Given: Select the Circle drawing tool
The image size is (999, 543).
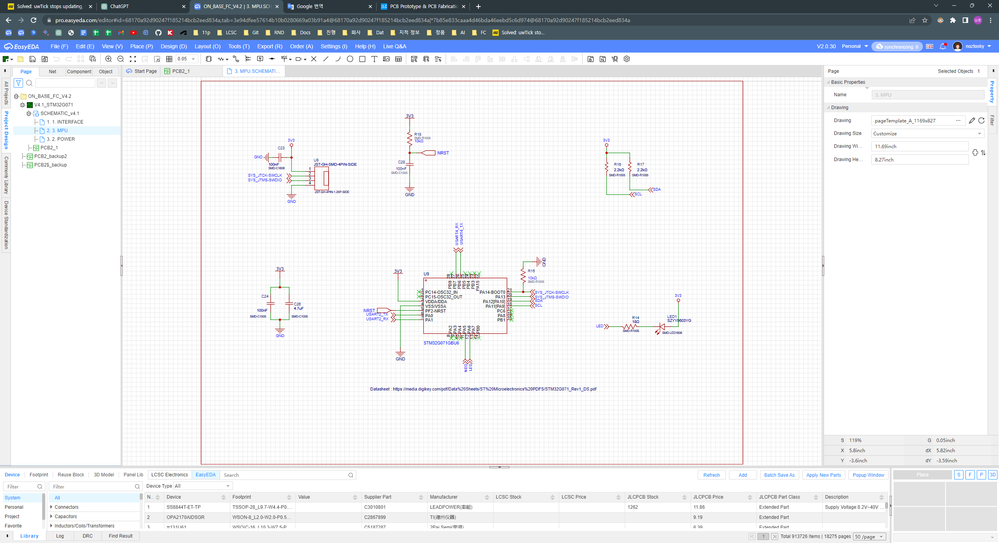Looking at the screenshot, I should [x=350, y=59].
